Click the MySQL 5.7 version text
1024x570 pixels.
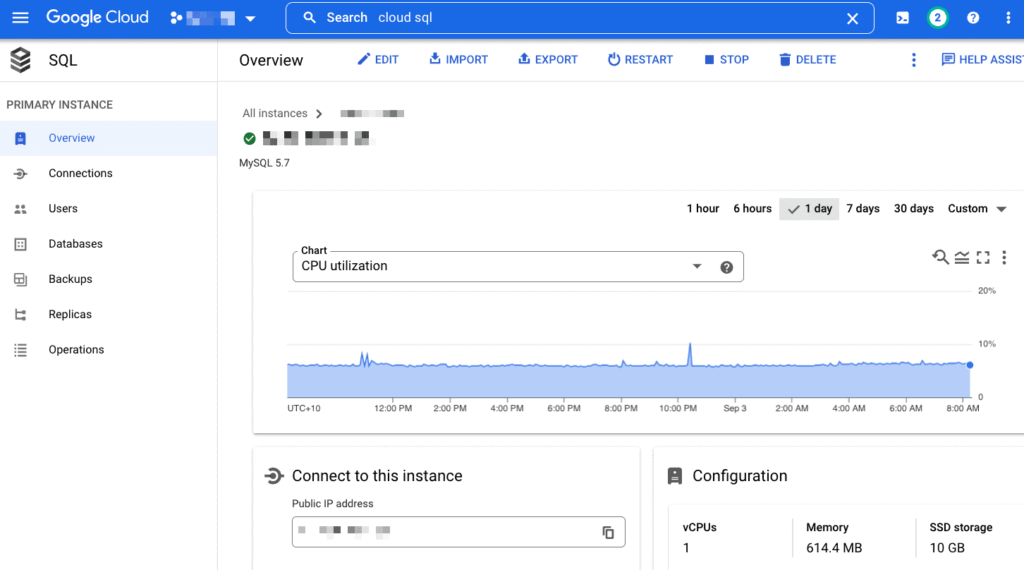(264, 163)
